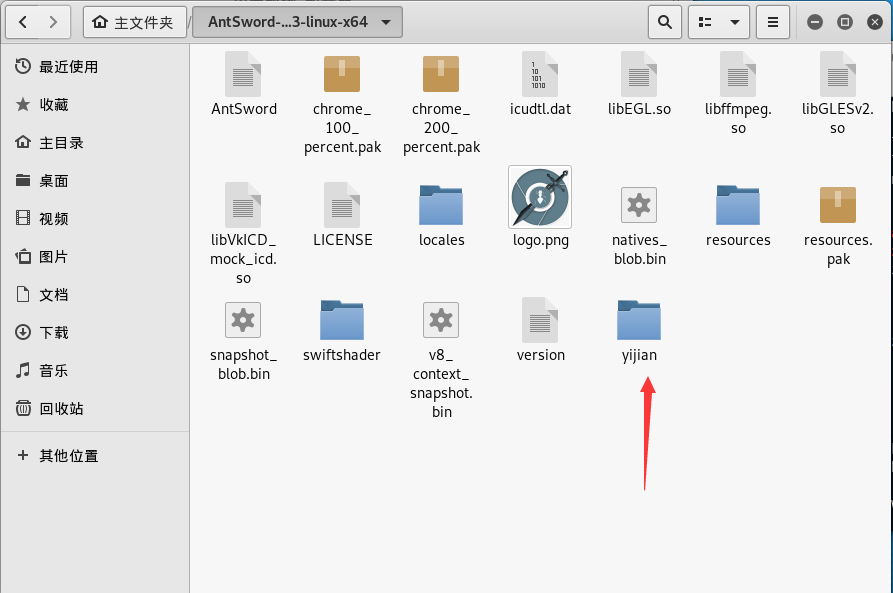Open Trash (回收站) in sidebar
Image resolution: width=893 pixels, height=593 pixels.
coord(95,408)
